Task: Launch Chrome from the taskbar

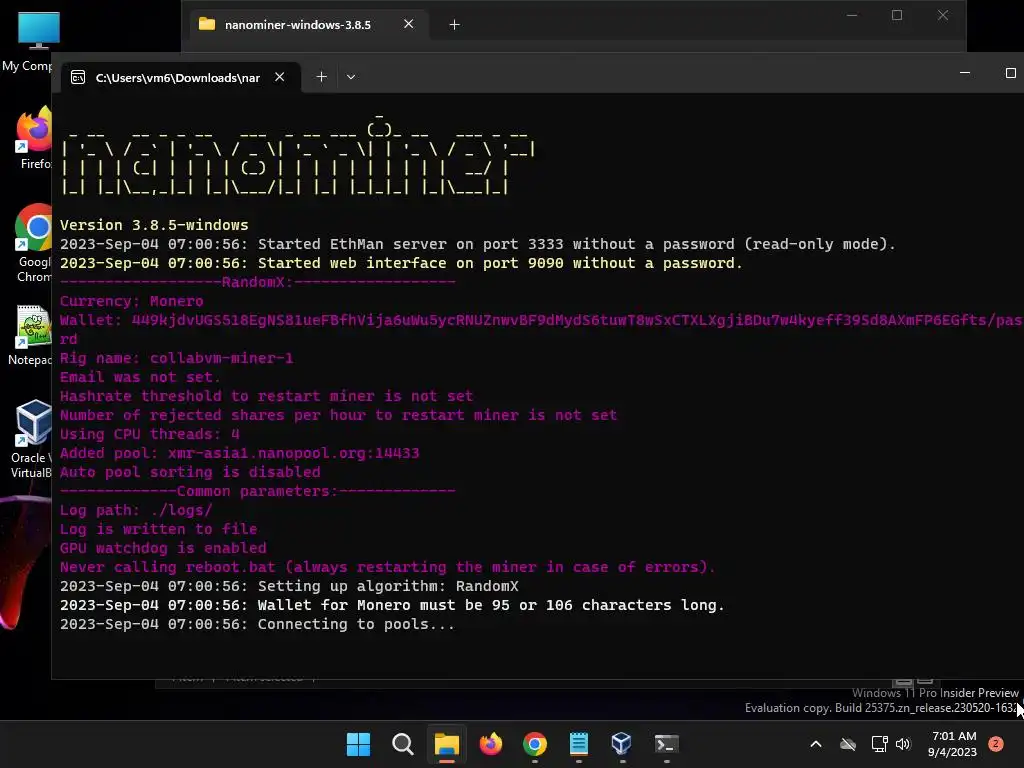Action: (535, 744)
